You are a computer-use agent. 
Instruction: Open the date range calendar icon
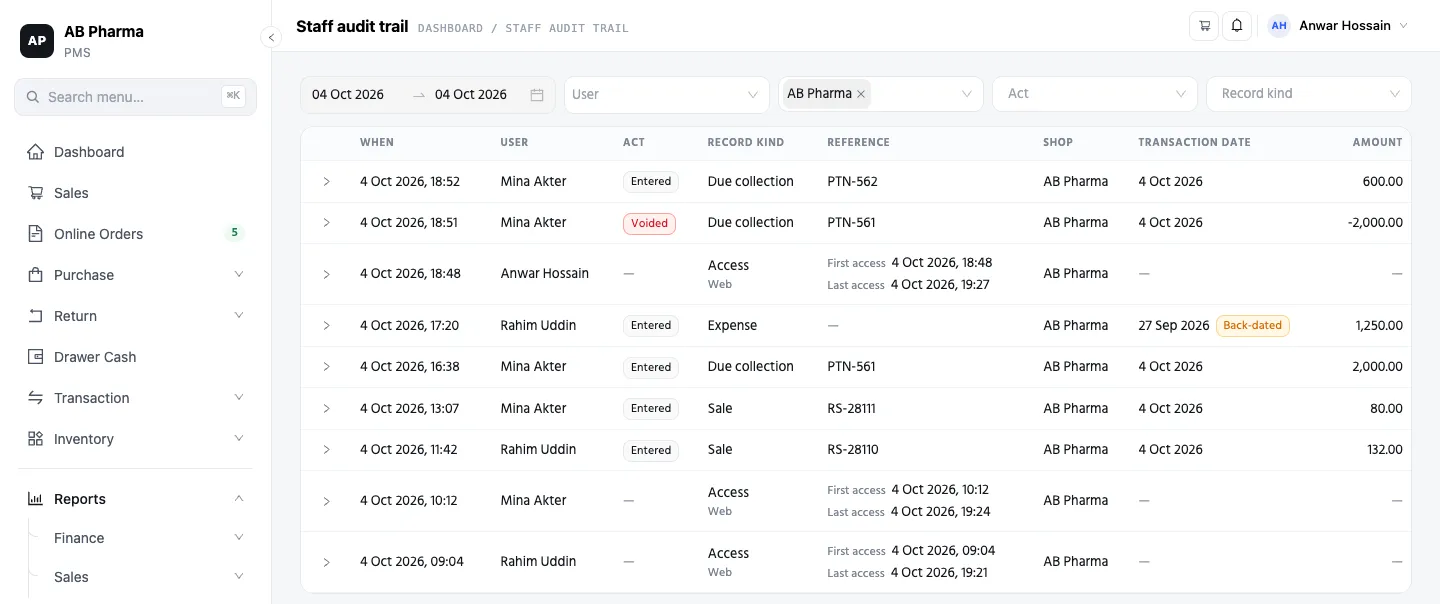tap(537, 95)
